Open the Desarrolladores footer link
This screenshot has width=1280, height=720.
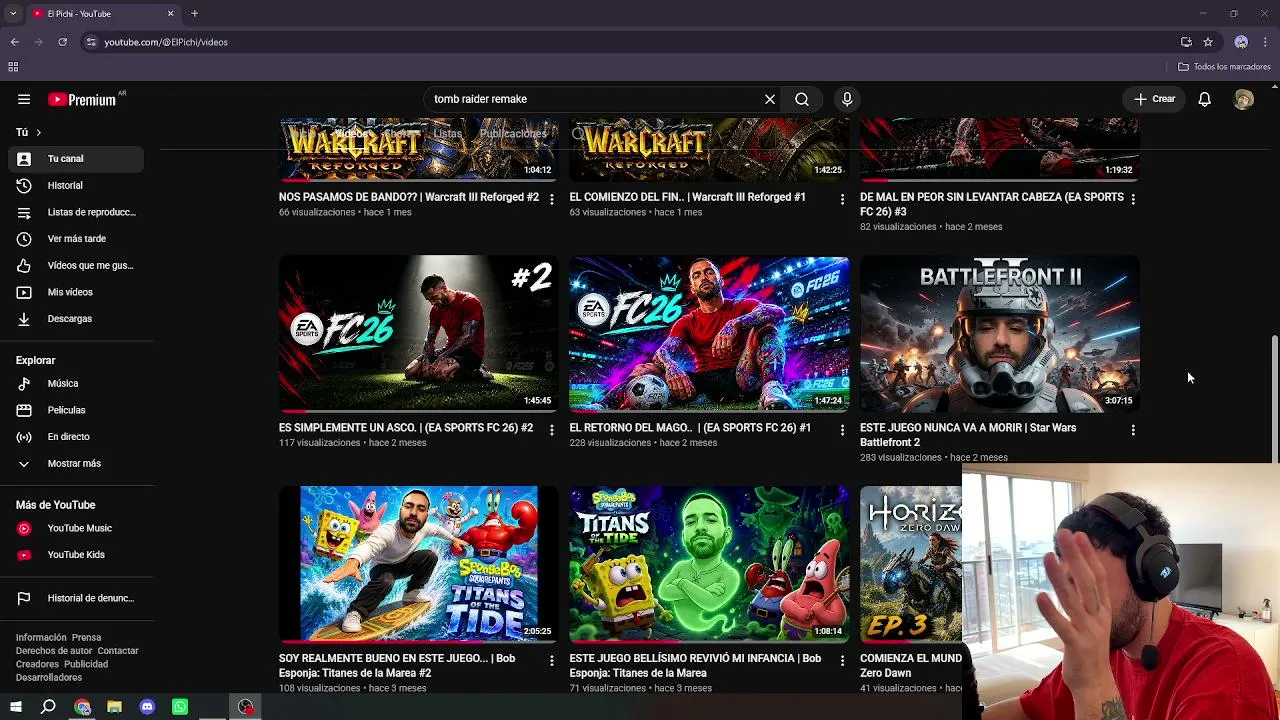click(x=49, y=678)
